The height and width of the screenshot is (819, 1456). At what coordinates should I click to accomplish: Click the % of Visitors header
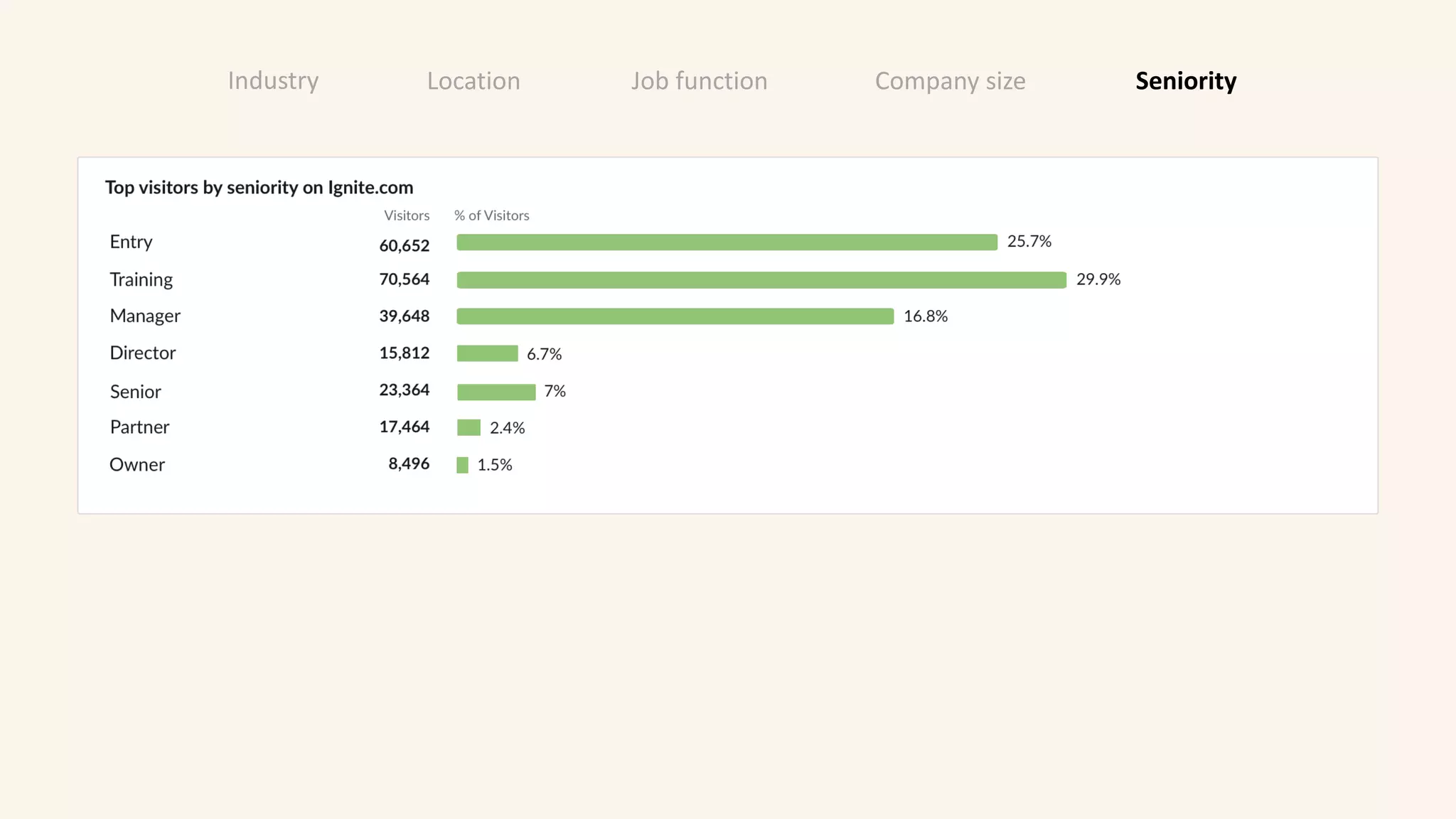(491, 215)
